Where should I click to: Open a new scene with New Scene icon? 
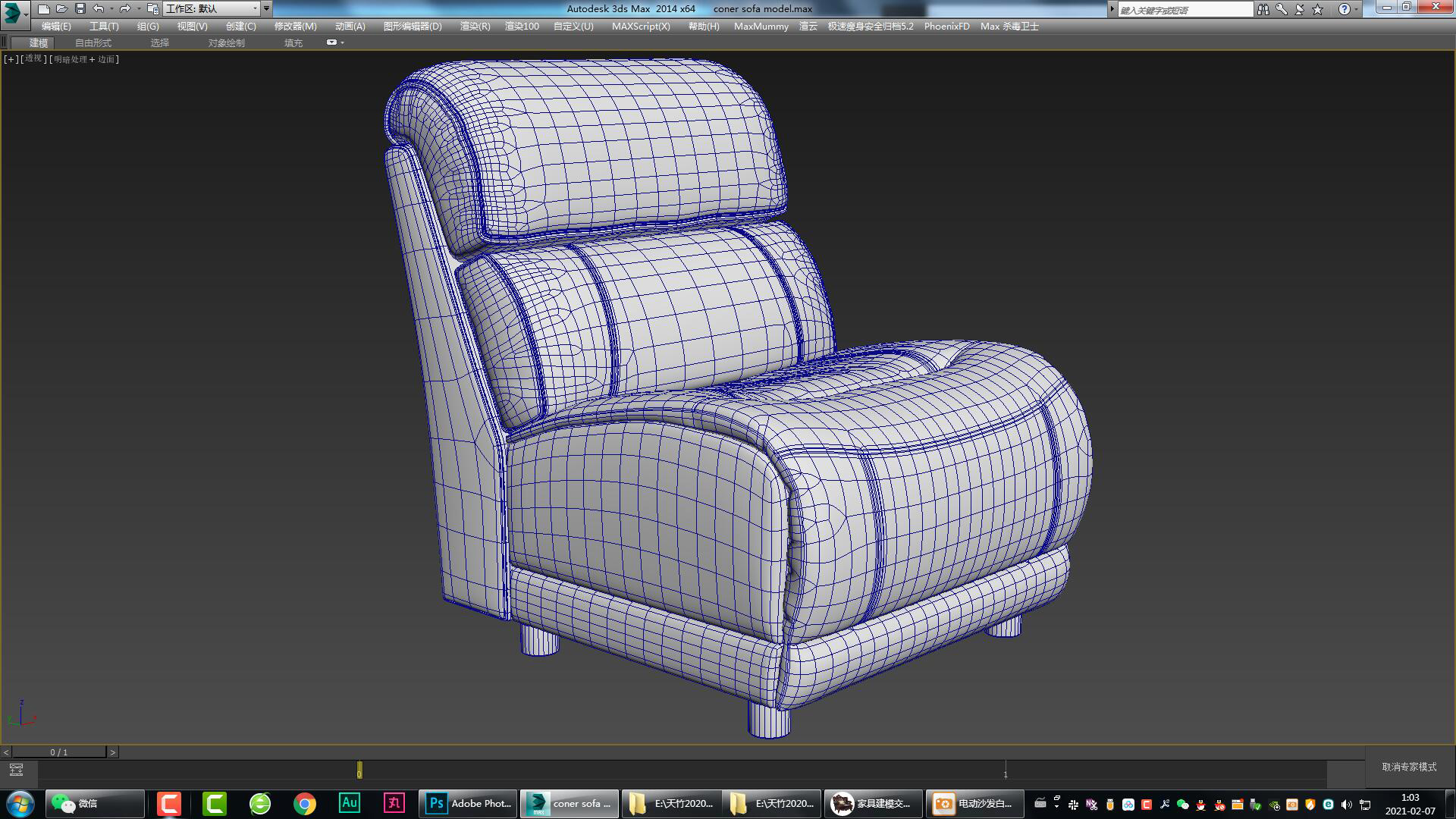44,8
